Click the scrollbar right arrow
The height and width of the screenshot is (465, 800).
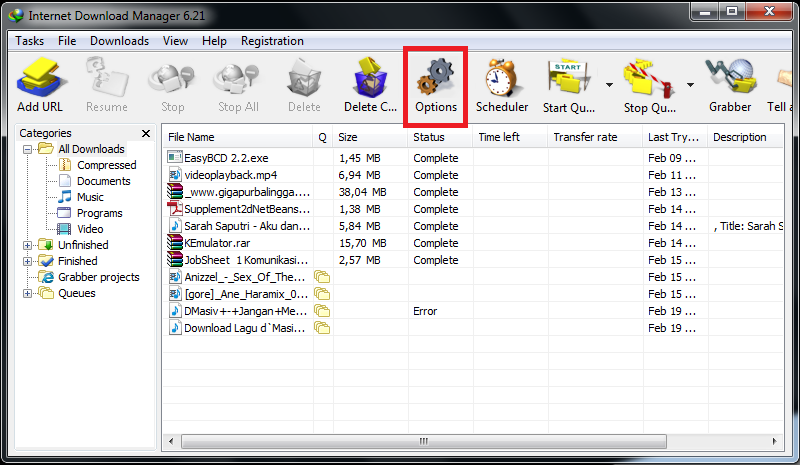[774, 441]
